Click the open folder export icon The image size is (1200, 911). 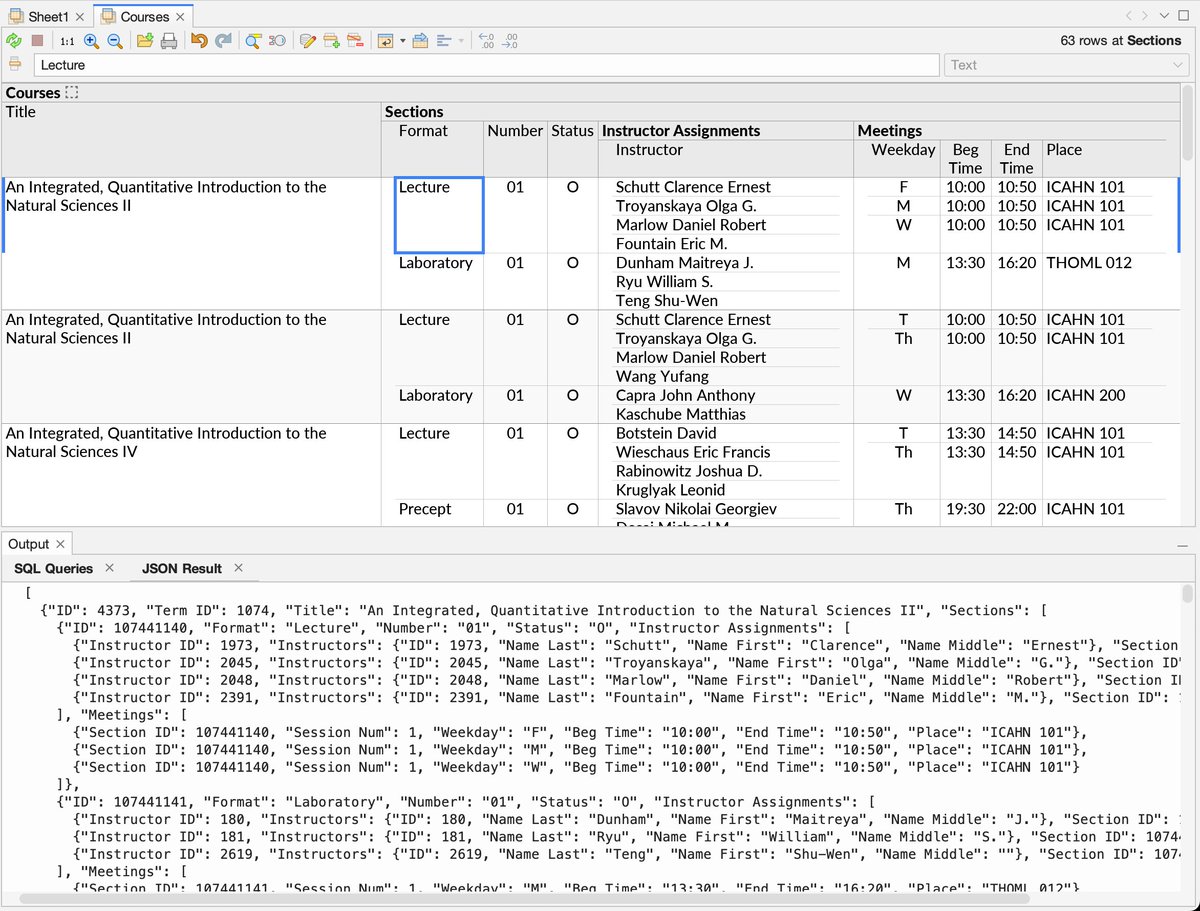(x=145, y=41)
